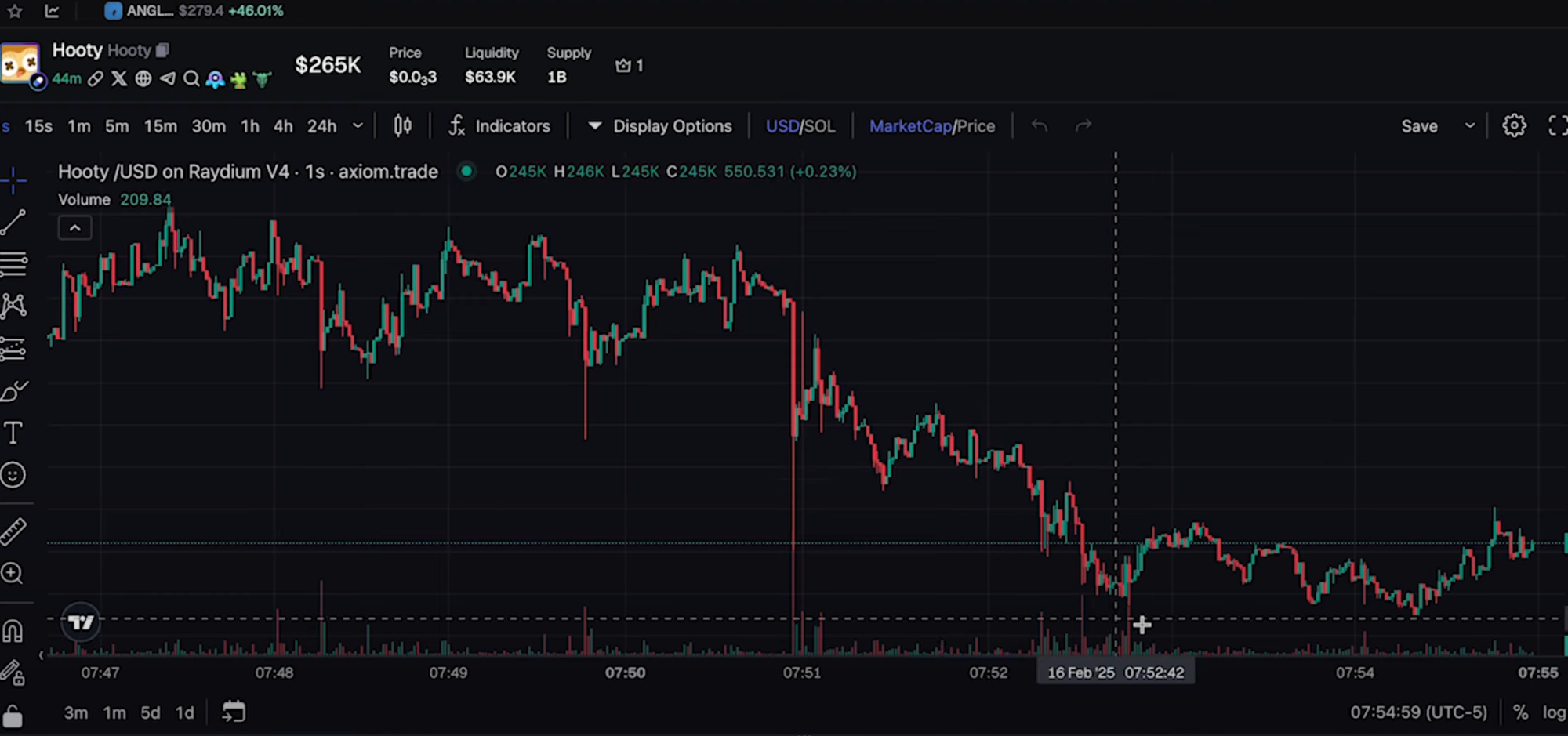This screenshot has width=1568, height=736.
Task: Select the crosshair cursor tool
Action: tap(14, 179)
